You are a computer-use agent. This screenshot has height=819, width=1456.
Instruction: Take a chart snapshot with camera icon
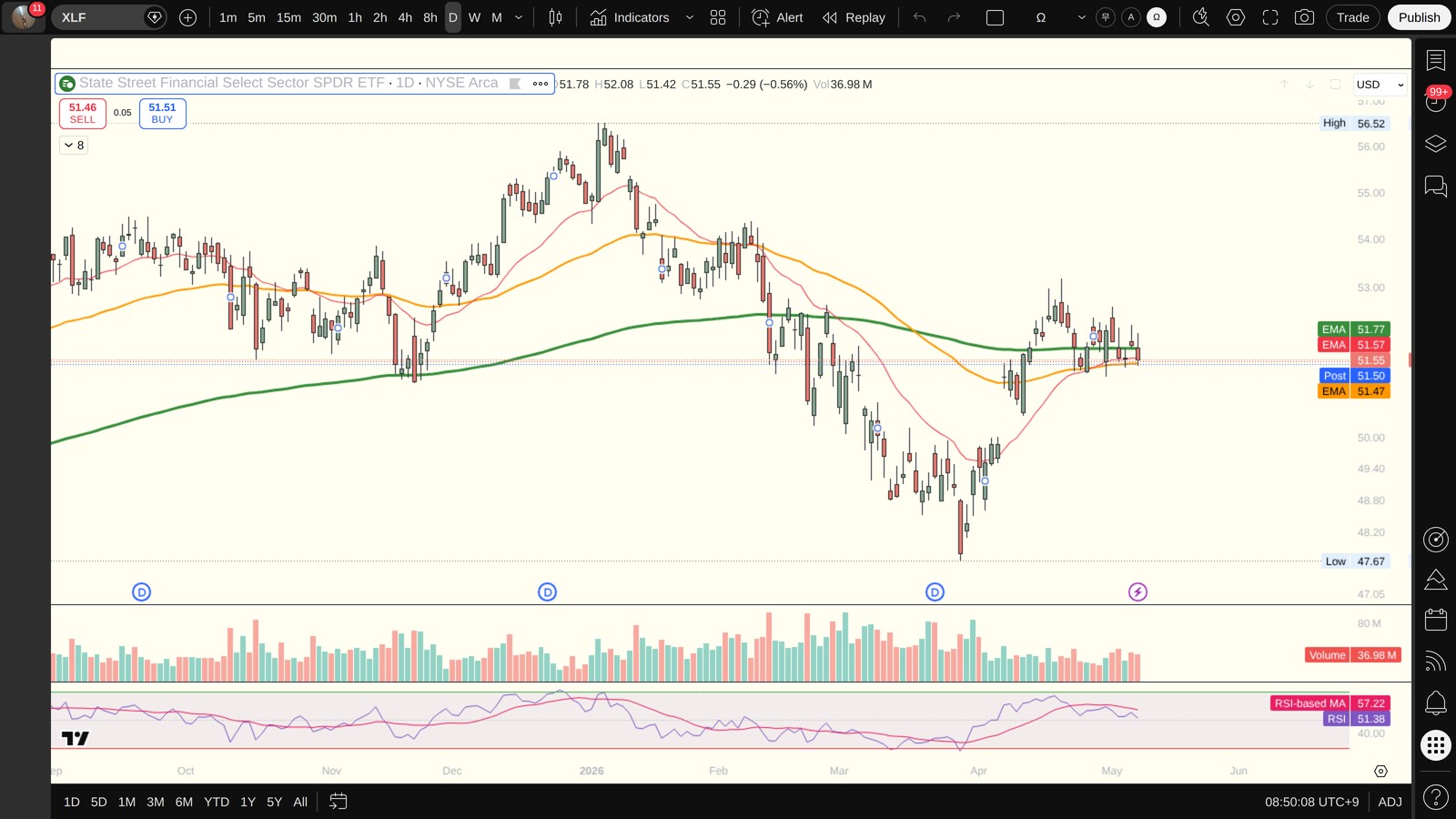(1304, 17)
